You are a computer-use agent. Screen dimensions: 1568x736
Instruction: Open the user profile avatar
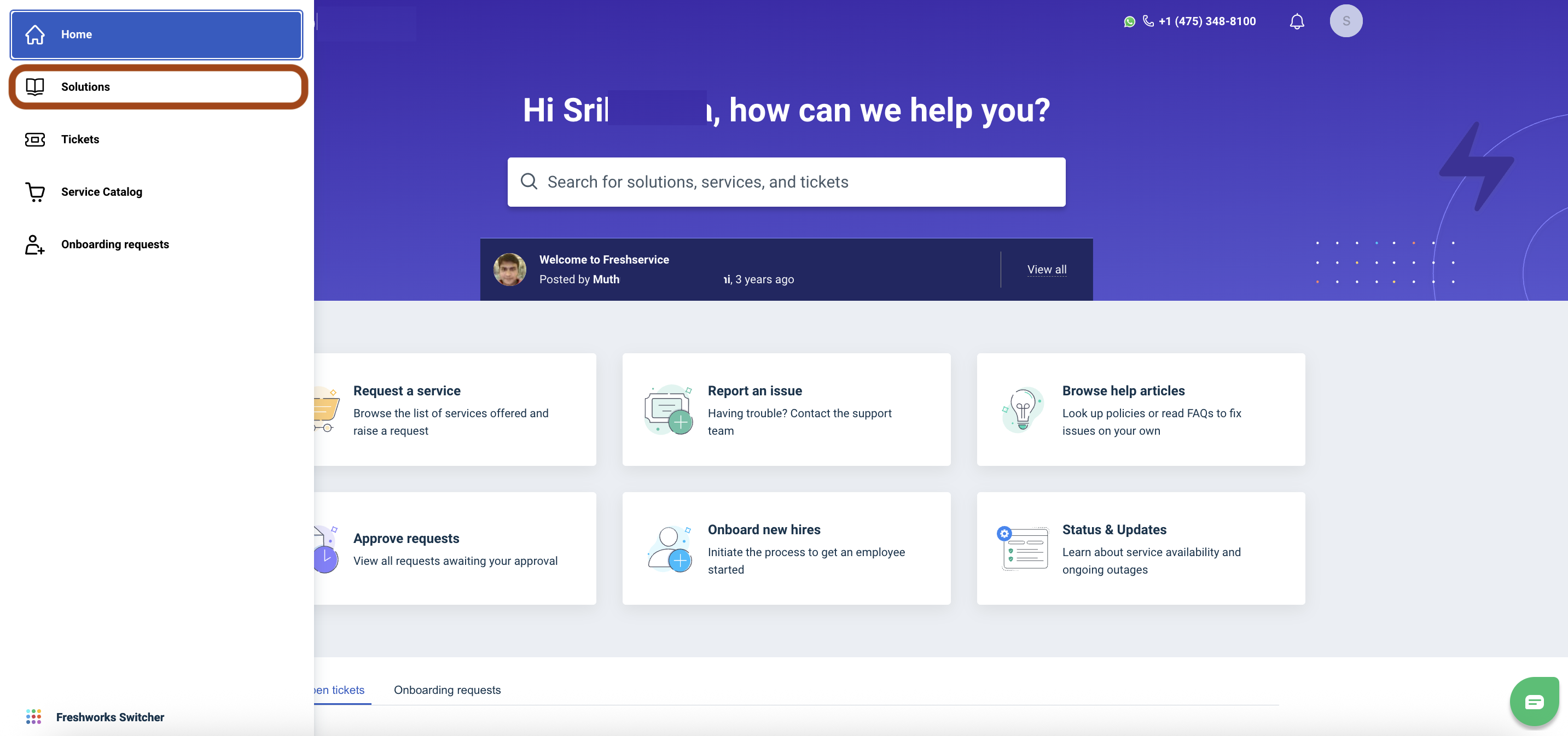tap(1345, 21)
